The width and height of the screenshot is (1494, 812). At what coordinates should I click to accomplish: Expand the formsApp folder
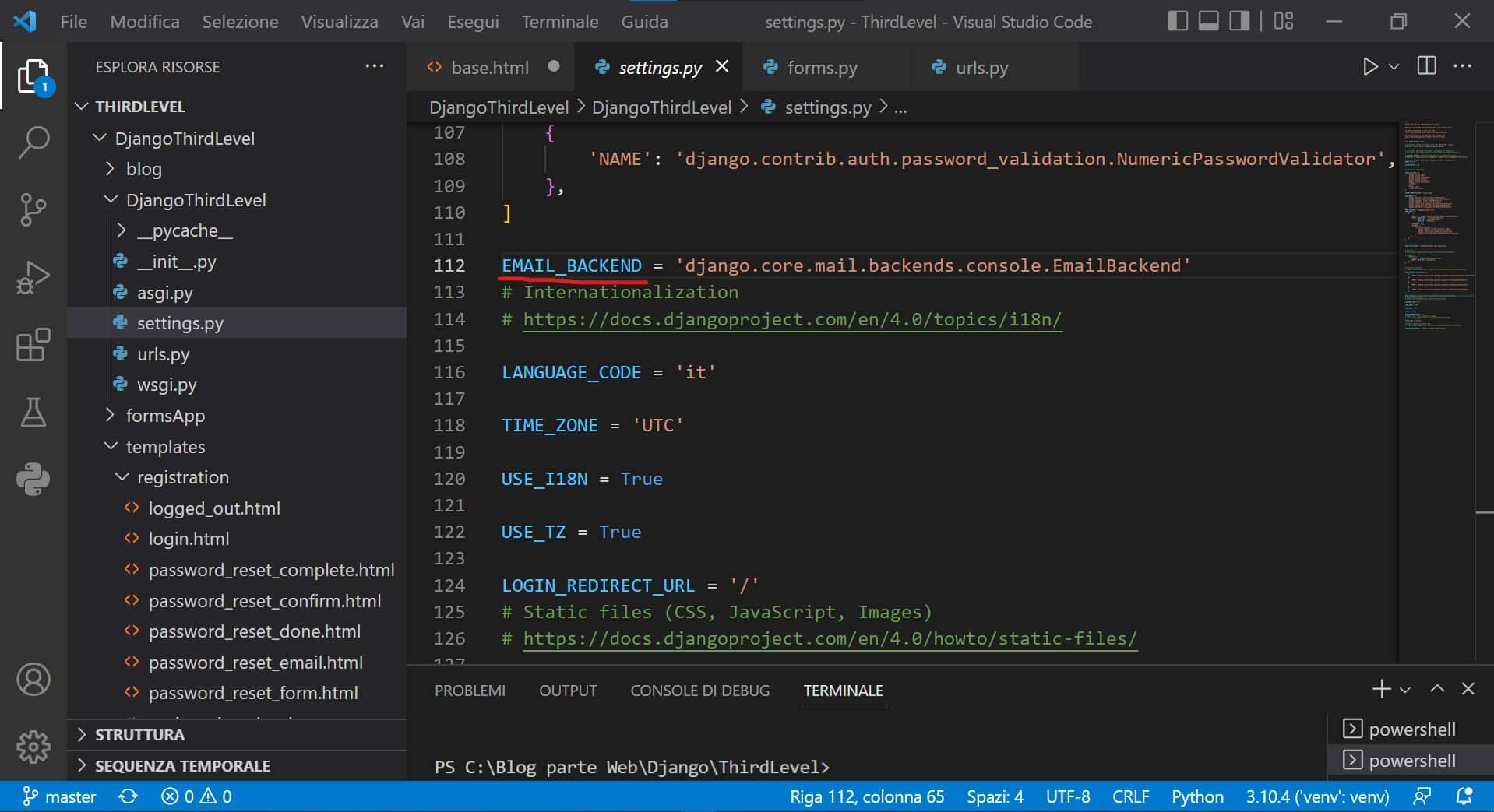[110, 415]
